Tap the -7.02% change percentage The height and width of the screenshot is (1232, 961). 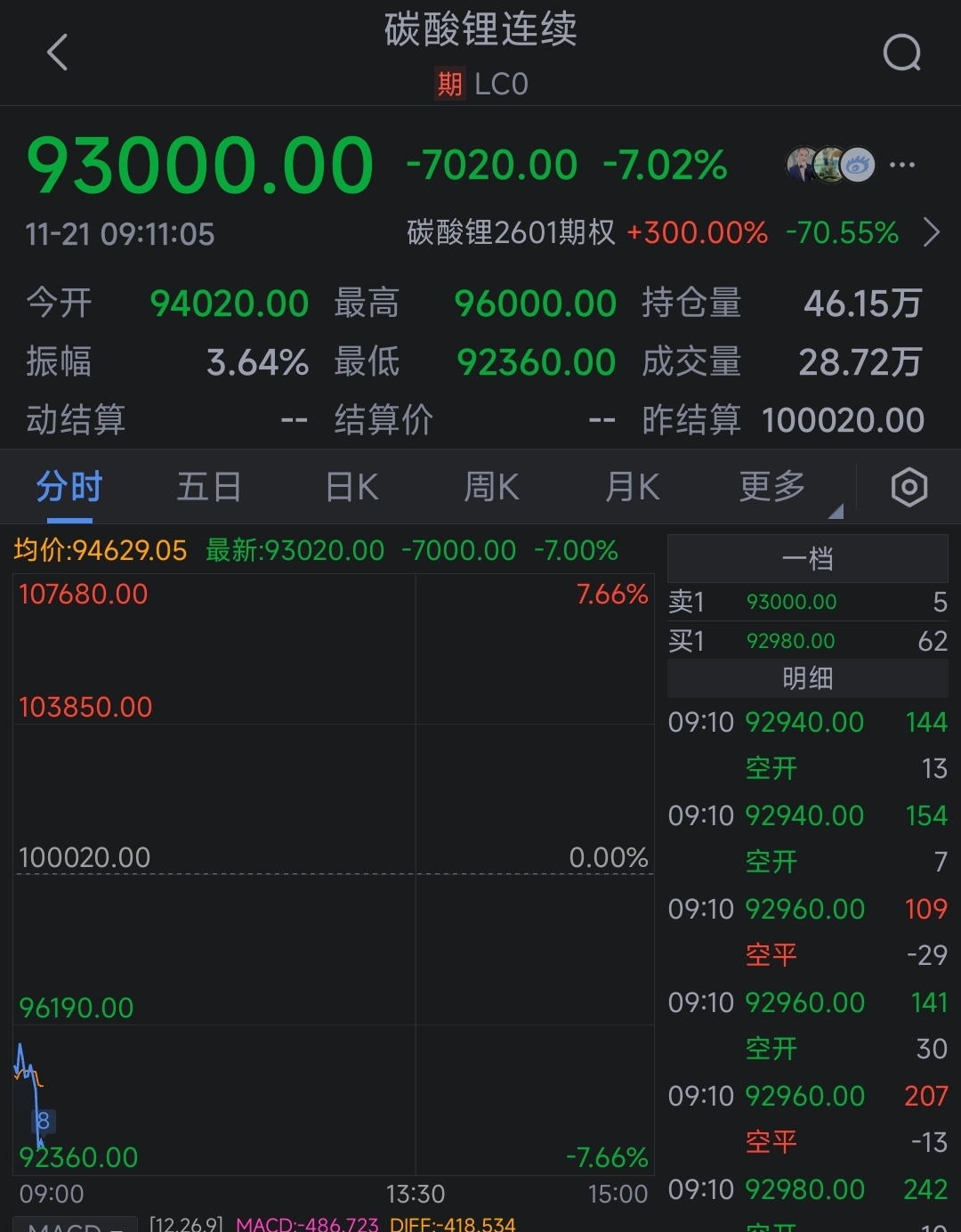[x=665, y=166]
